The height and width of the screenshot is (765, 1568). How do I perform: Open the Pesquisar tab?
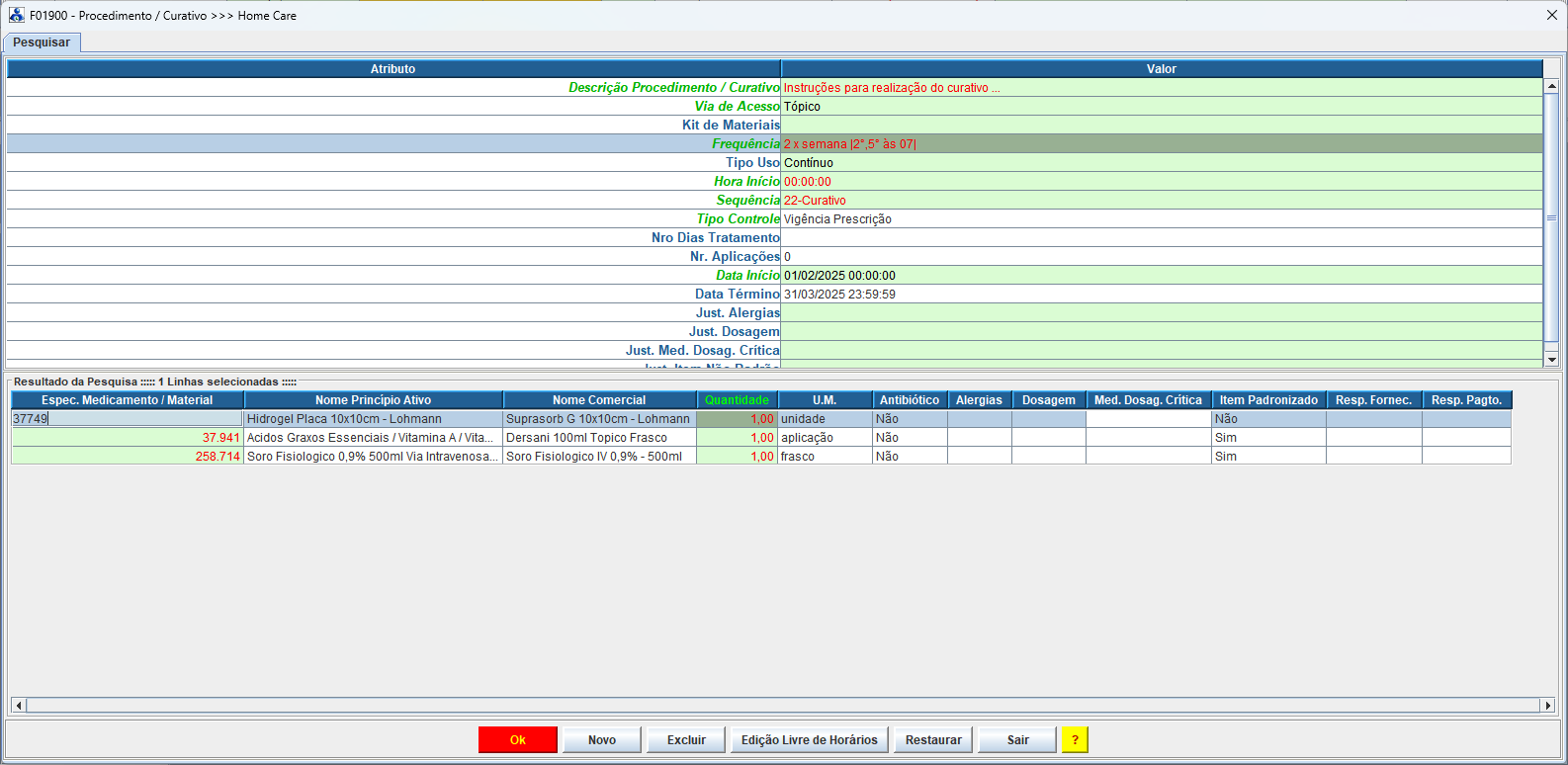tap(42, 42)
